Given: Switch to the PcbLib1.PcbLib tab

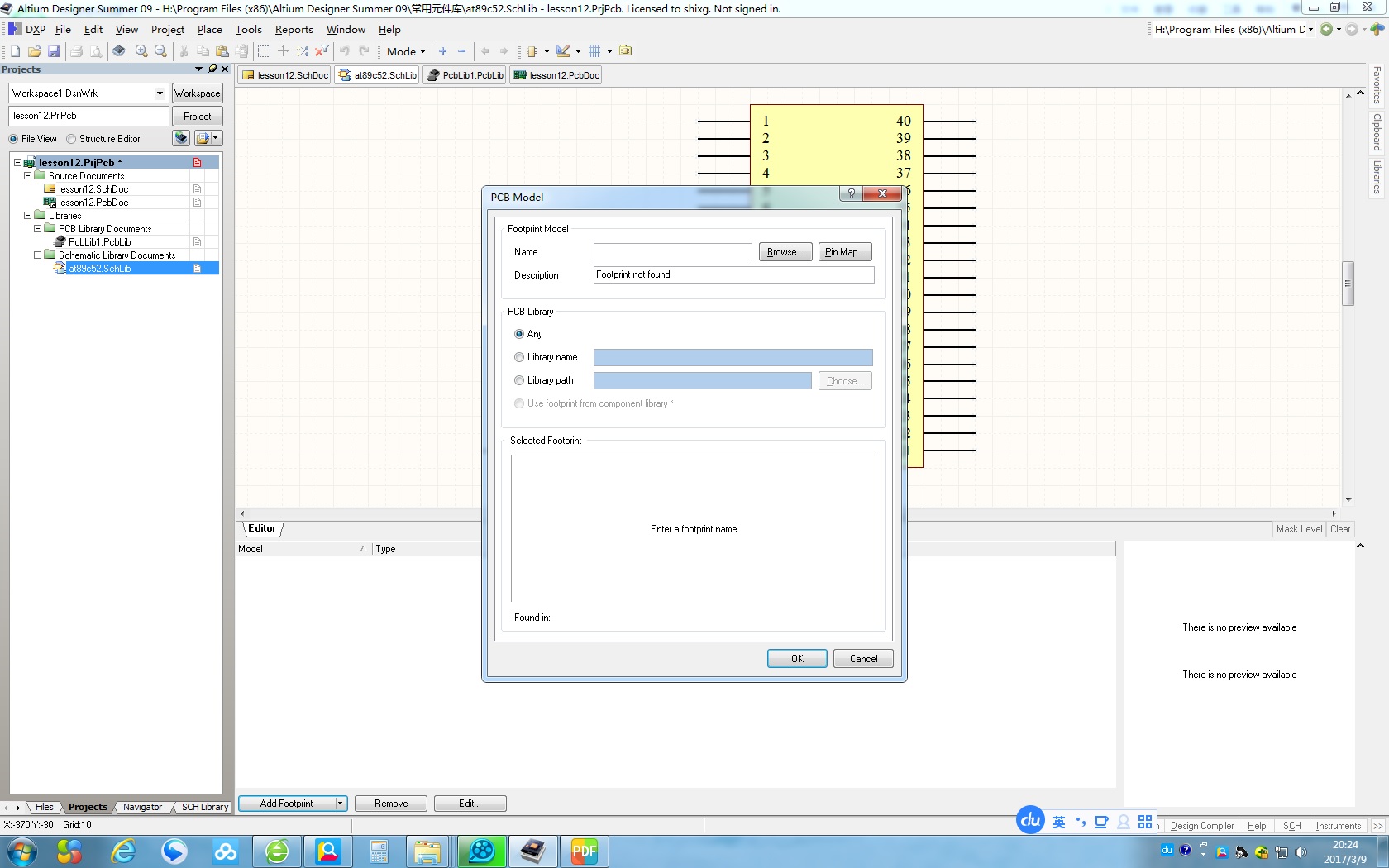Looking at the screenshot, I should (x=465, y=75).
